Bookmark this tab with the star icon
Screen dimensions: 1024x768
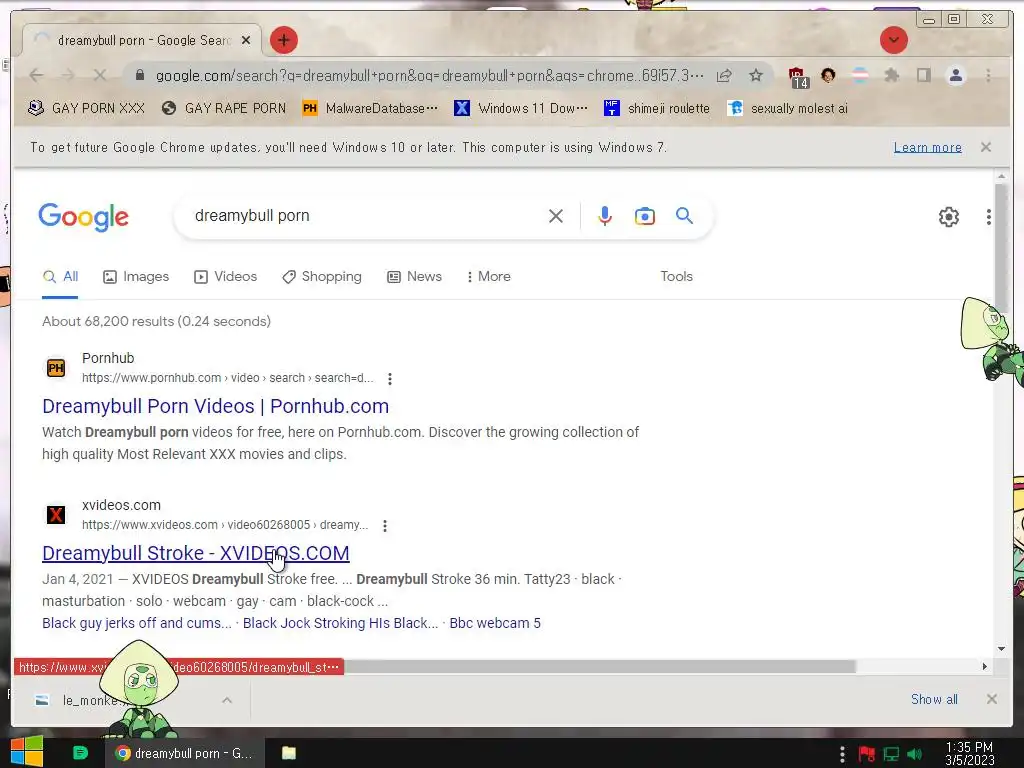tap(756, 76)
